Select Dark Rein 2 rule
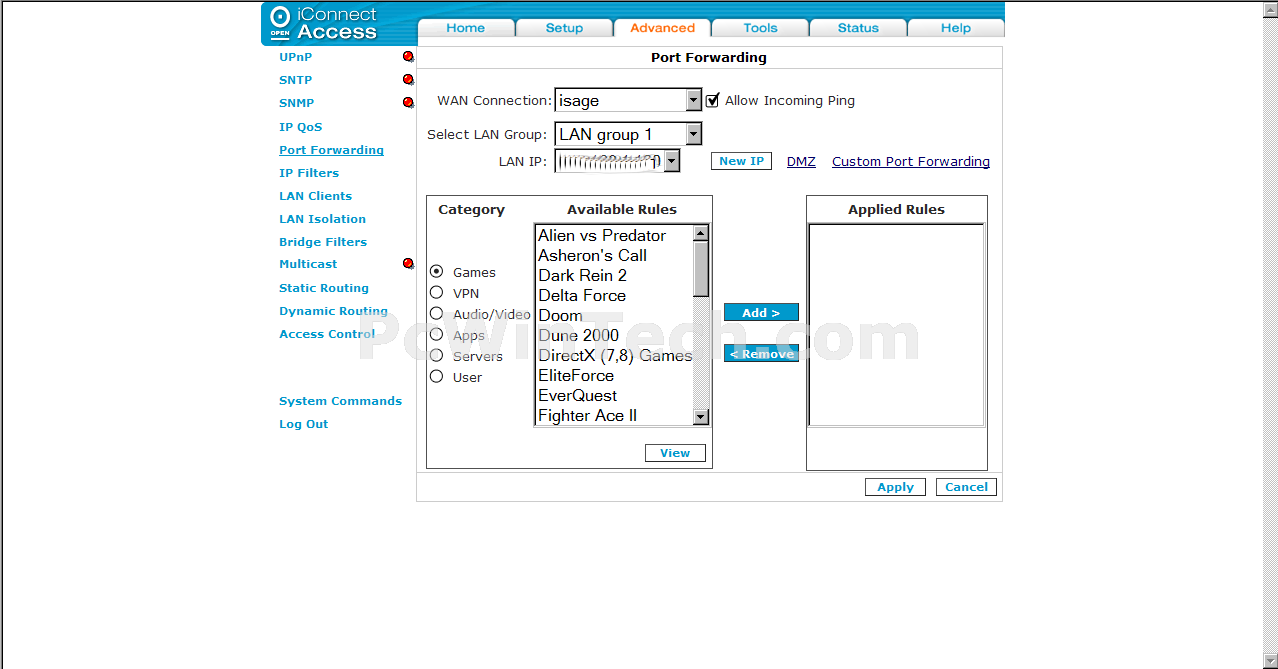Image resolution: width=1278 pixels, height=669 pixels. [x=614, y=275]
